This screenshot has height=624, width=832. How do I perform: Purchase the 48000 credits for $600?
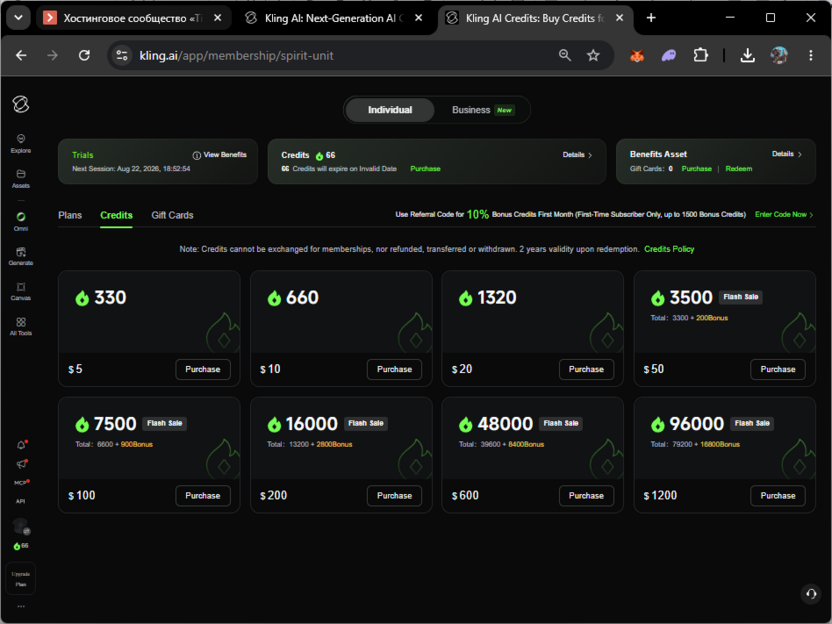point(586,496)
